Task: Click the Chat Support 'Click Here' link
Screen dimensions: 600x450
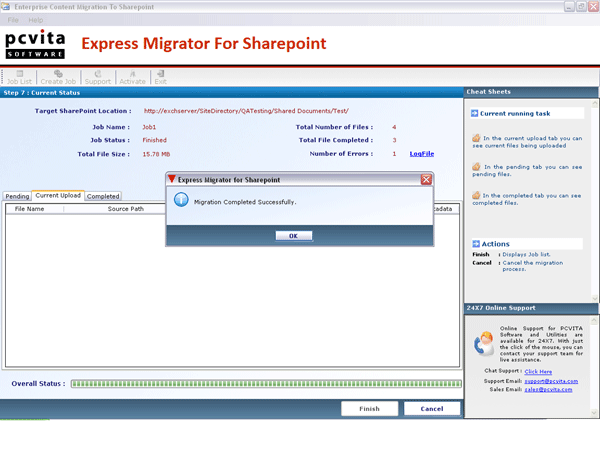Action: 538,371
